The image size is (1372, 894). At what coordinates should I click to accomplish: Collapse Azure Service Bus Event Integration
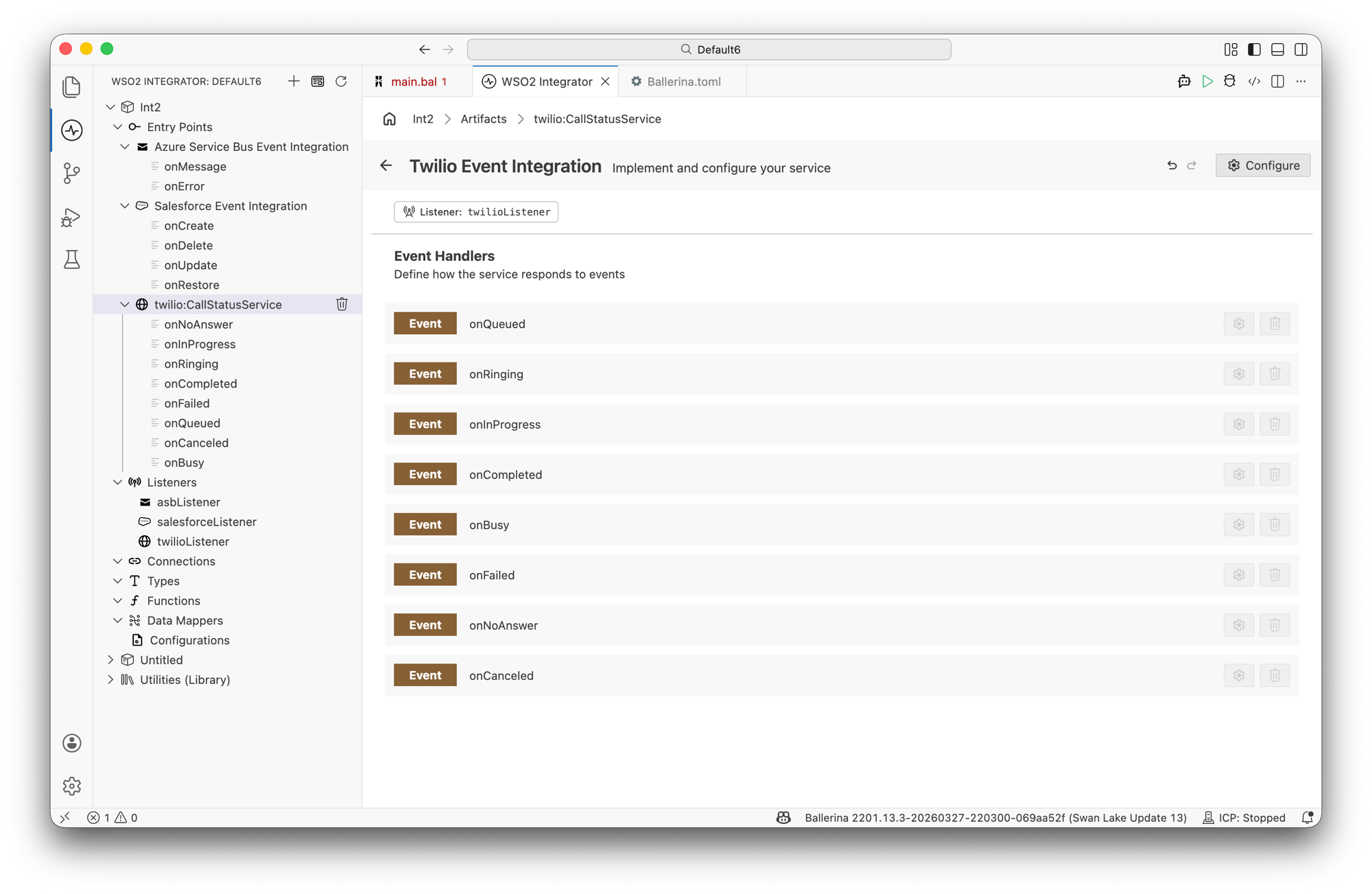point(125,147)
